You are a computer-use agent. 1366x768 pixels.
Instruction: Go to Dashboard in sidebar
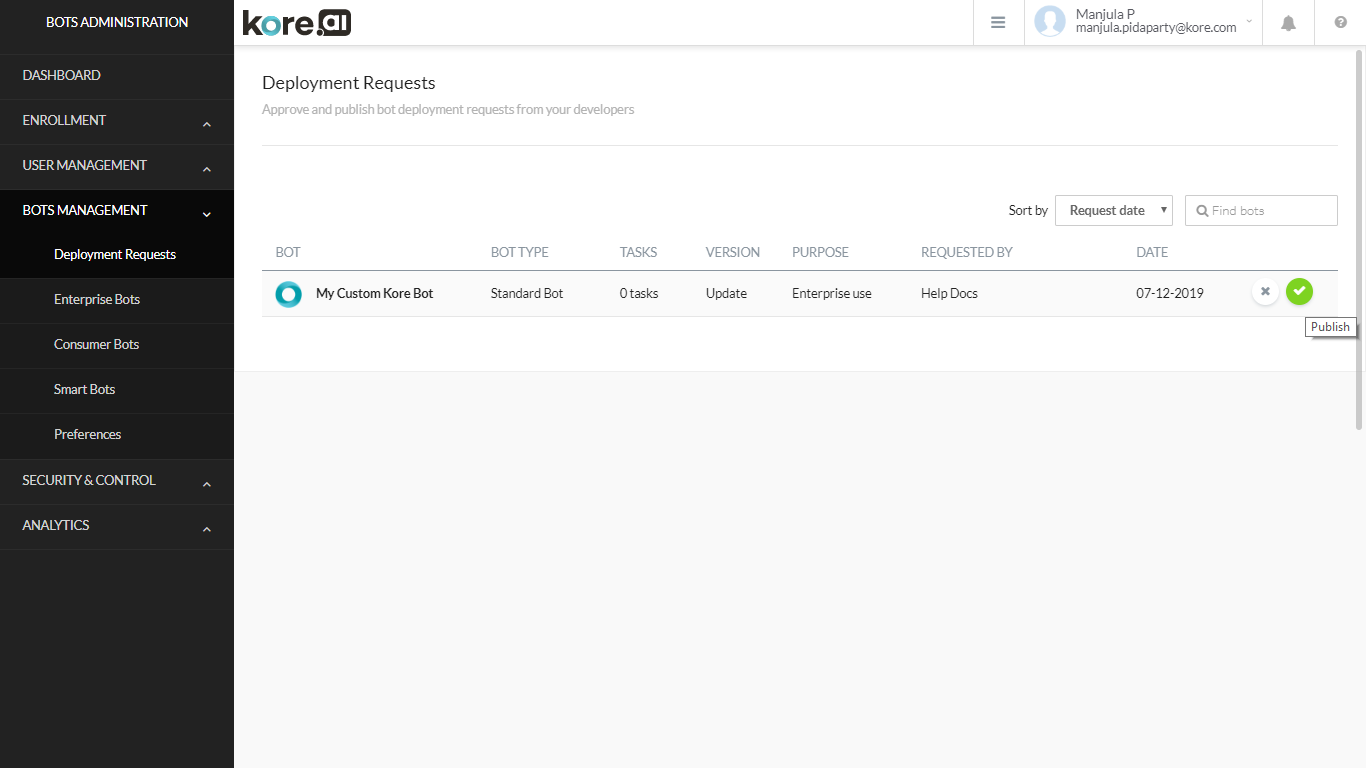(x=62, y=76)
